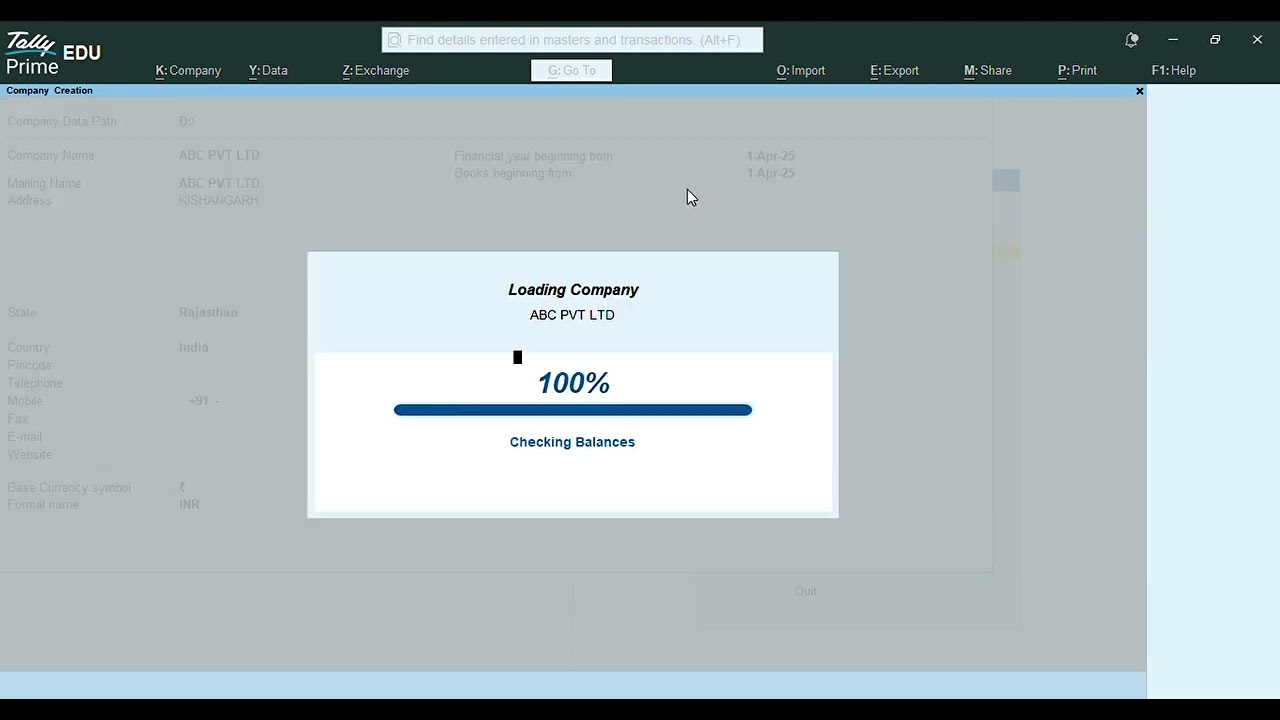Click the Company Data Path value D:\
Image resolution: width=1280 pixels, height=720 pixels.
187,121
